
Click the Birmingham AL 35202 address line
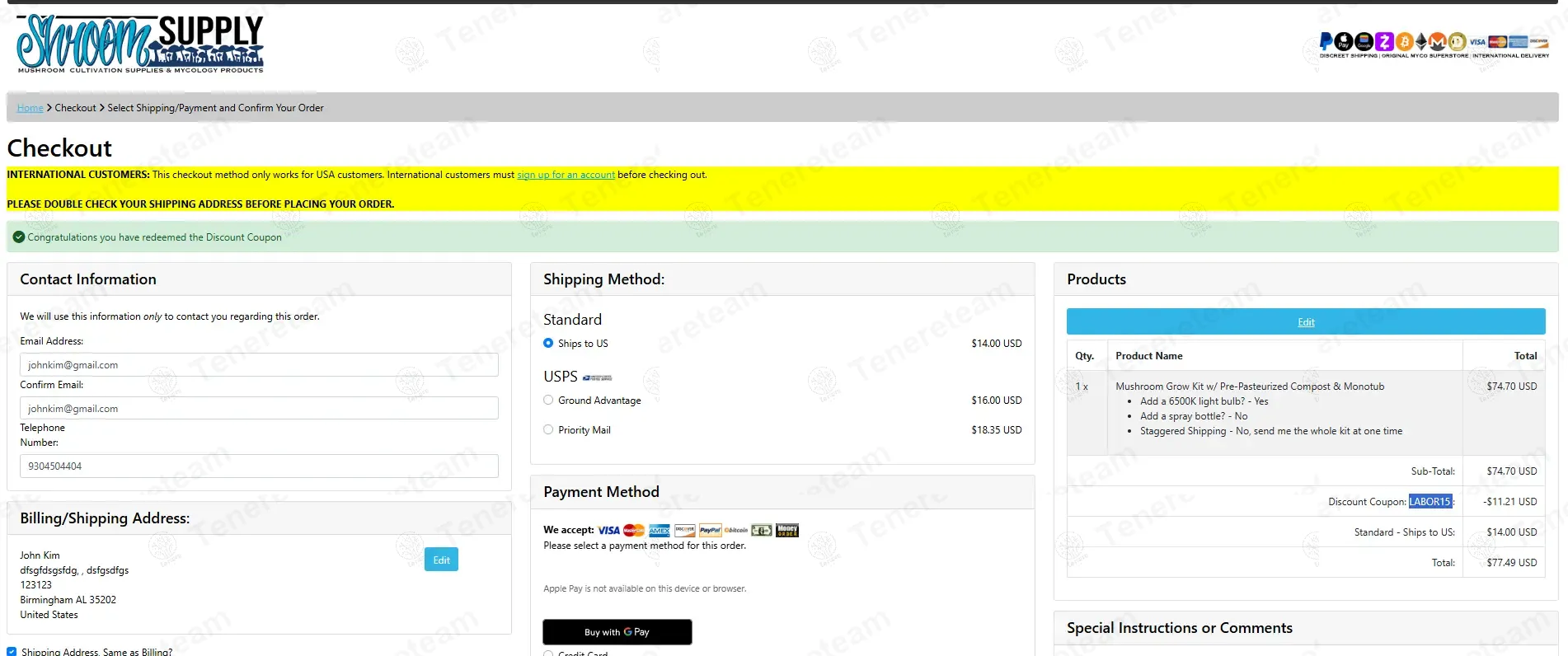click(68, 600)
